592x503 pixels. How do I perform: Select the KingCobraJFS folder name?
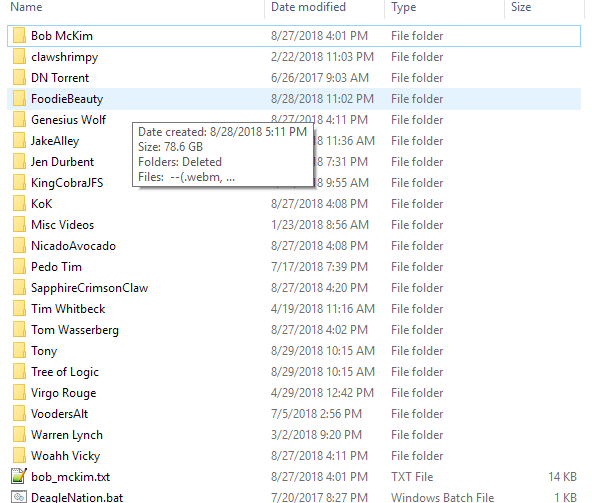pyautogui.click(x=67, y=183)
